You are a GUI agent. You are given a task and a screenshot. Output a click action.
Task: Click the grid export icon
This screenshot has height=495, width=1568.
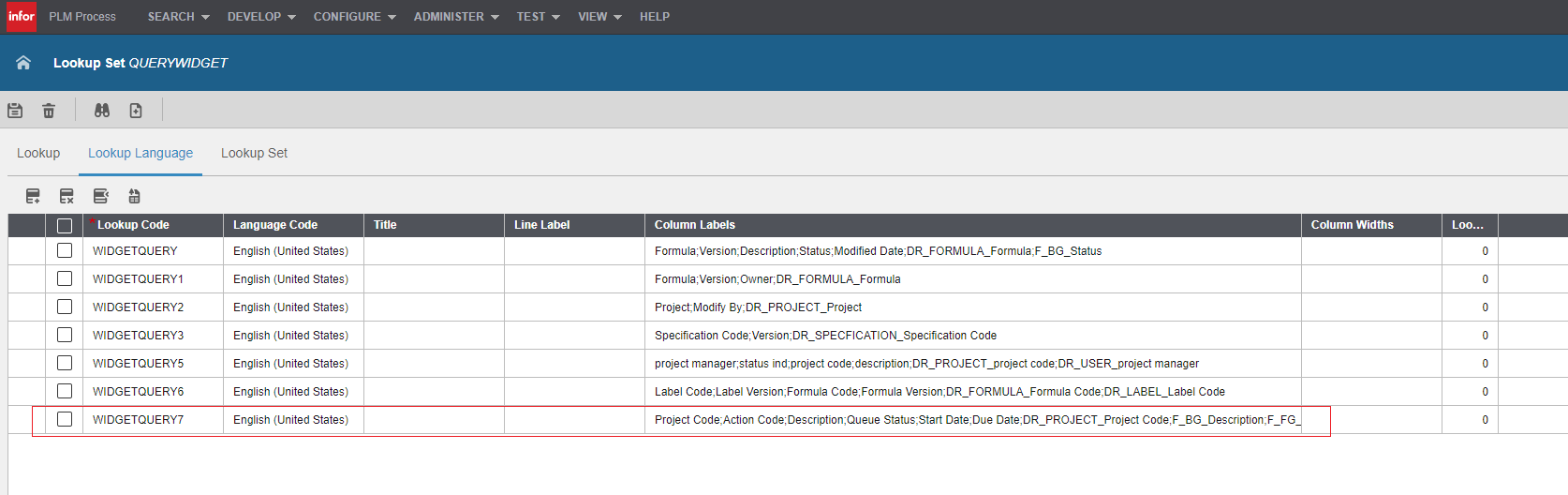coord(134,196)
